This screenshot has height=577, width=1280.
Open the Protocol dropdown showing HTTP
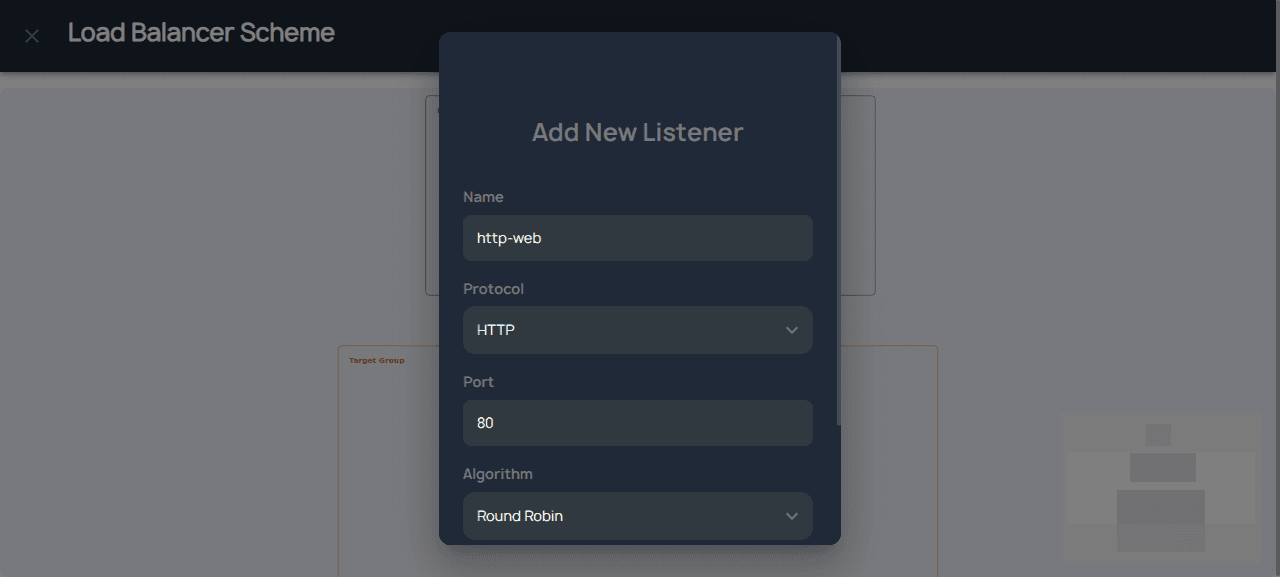pos(638,330)
